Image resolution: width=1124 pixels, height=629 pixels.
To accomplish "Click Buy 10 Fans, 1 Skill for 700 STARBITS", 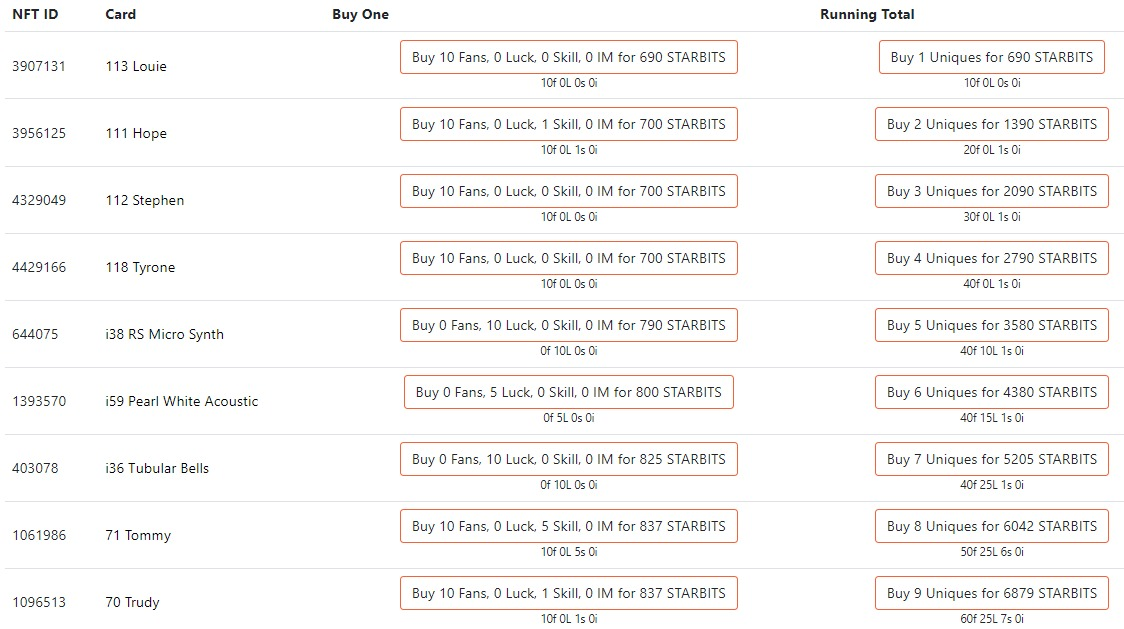I will pos(568,124).
